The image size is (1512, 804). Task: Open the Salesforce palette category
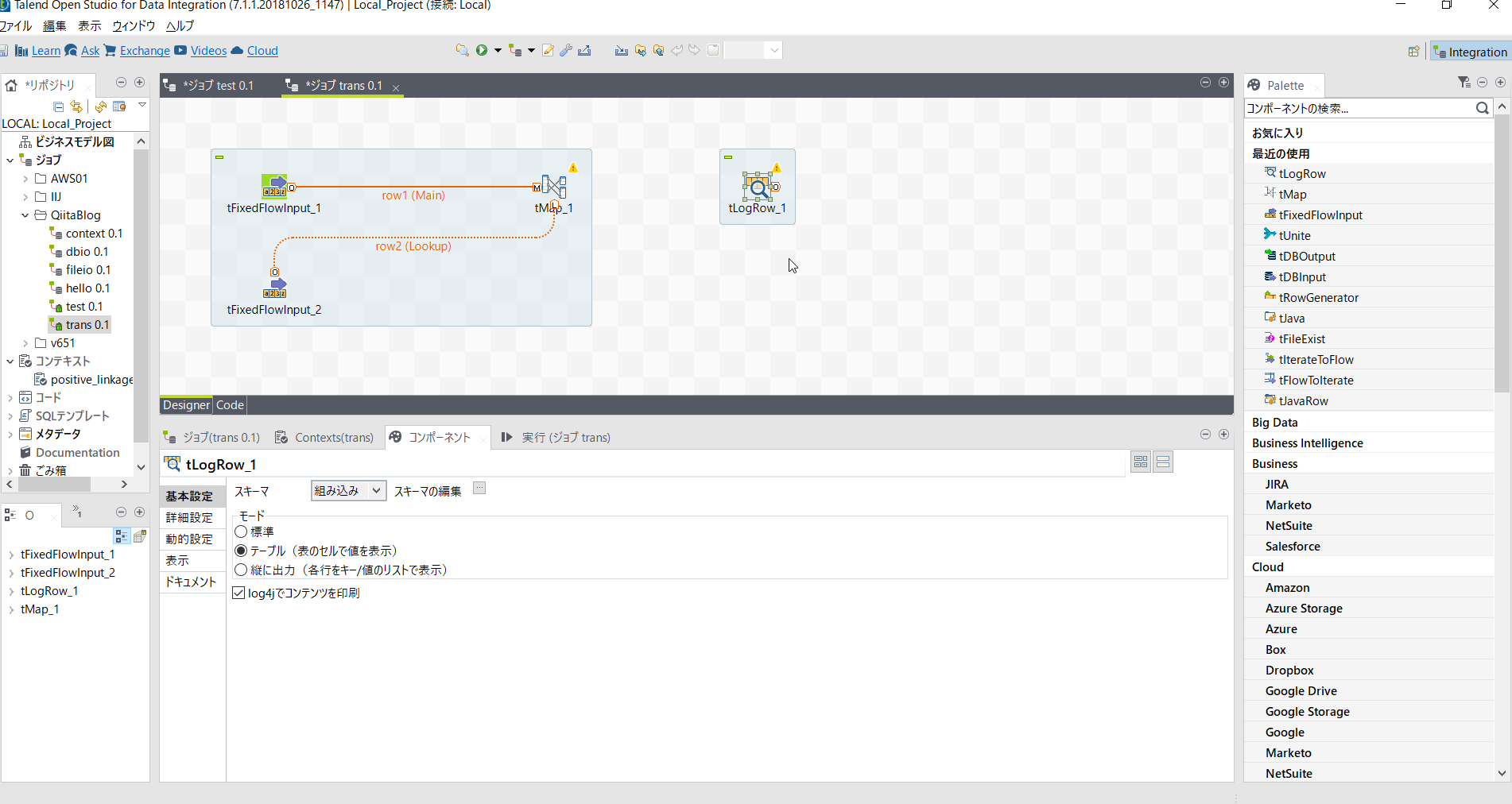pyautogui.click(x=1293, y=547)
